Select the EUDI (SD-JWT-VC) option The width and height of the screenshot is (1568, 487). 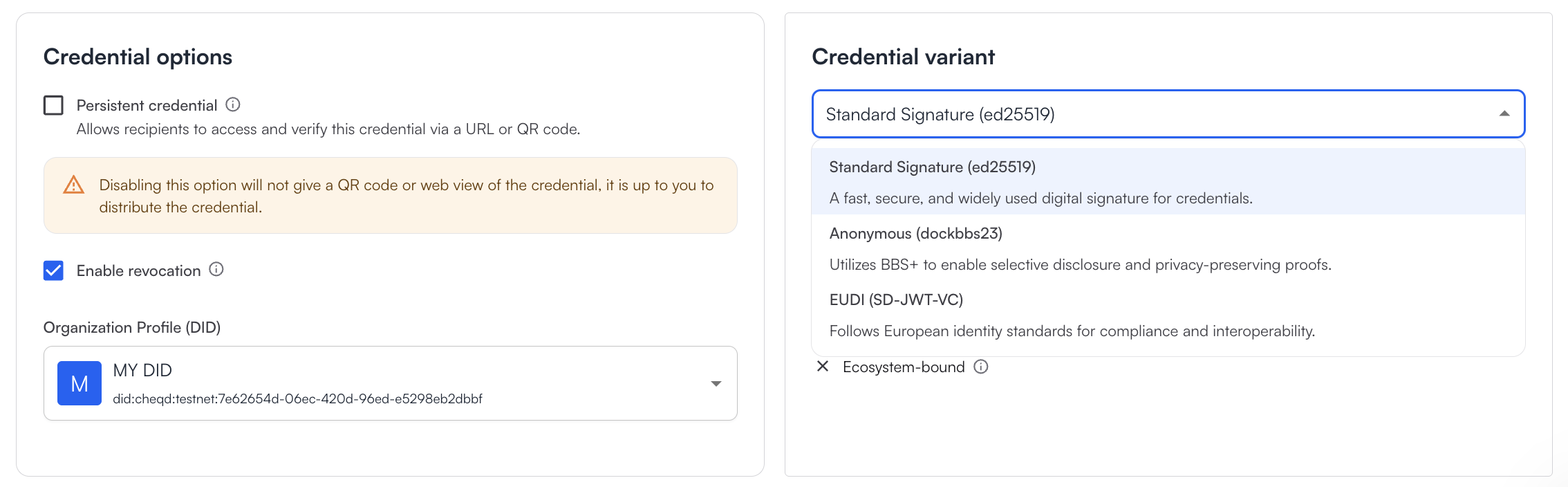(896, 300)
